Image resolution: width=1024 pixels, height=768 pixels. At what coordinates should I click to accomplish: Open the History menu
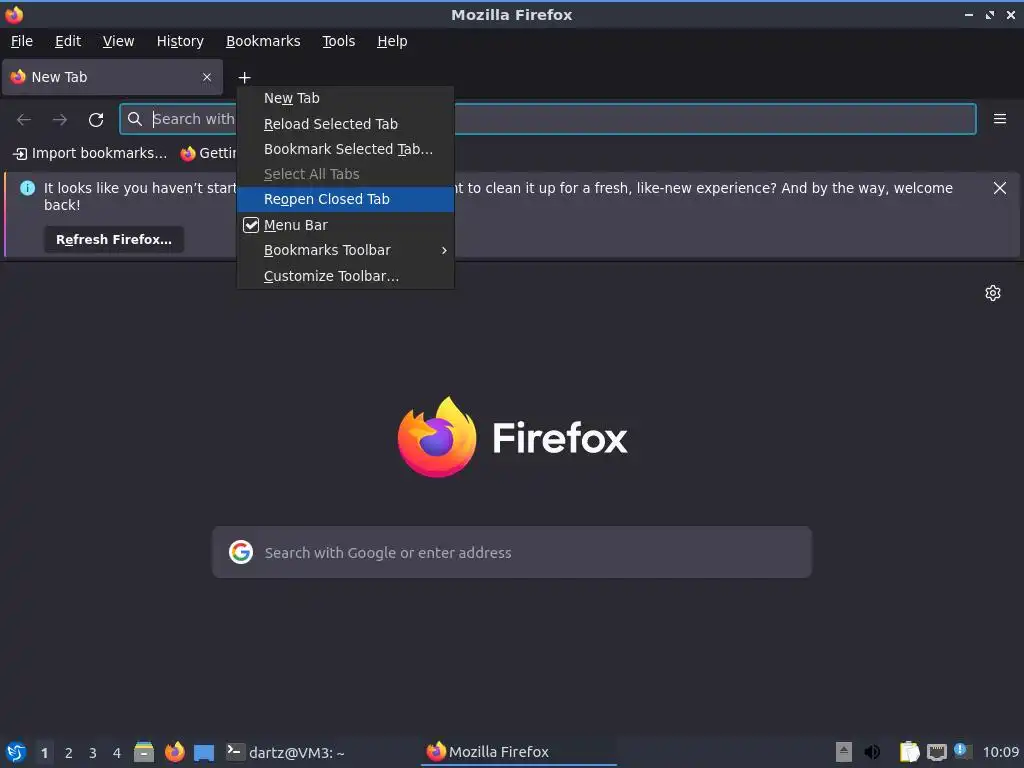point(180,41)
